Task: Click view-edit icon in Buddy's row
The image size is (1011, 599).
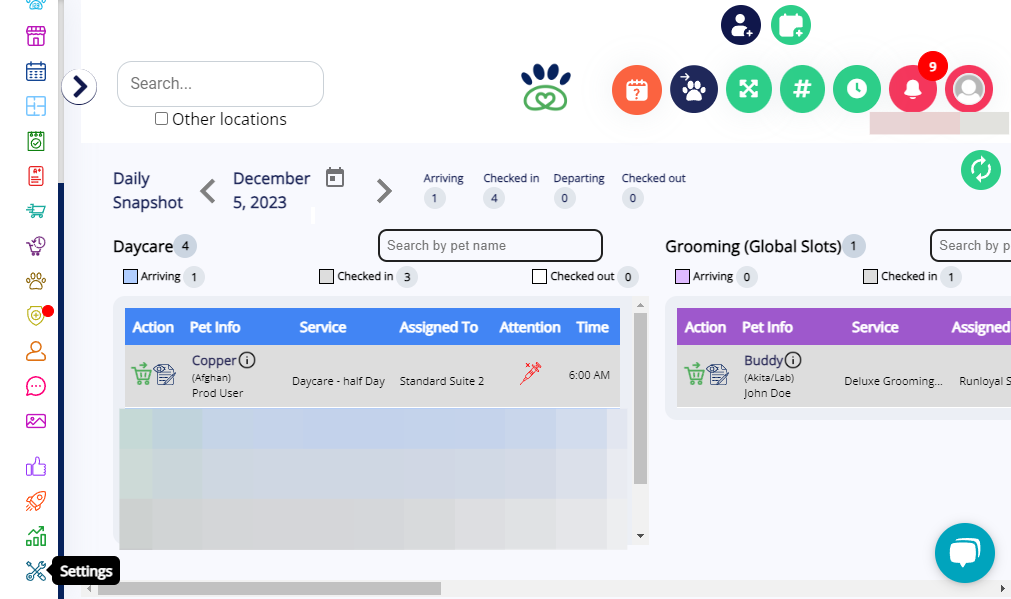Action: coord(717,374)
